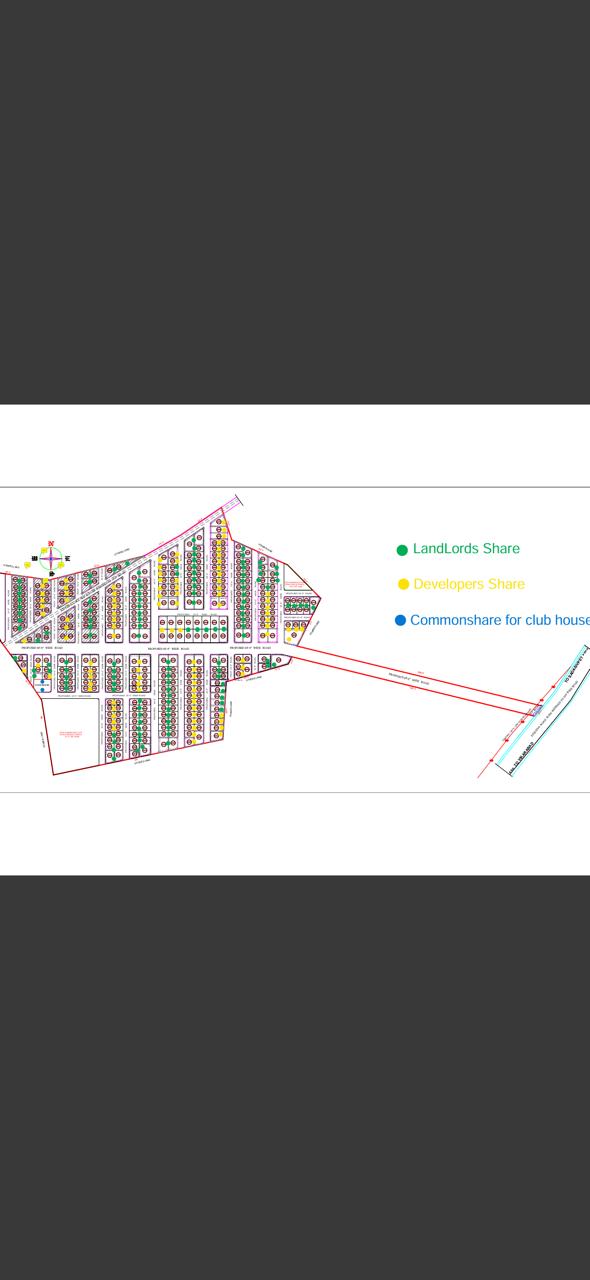Click the large empty red-outlined plot at bottom-left
The height and width of the screenshot is (1280, 590).
(75, 733)
